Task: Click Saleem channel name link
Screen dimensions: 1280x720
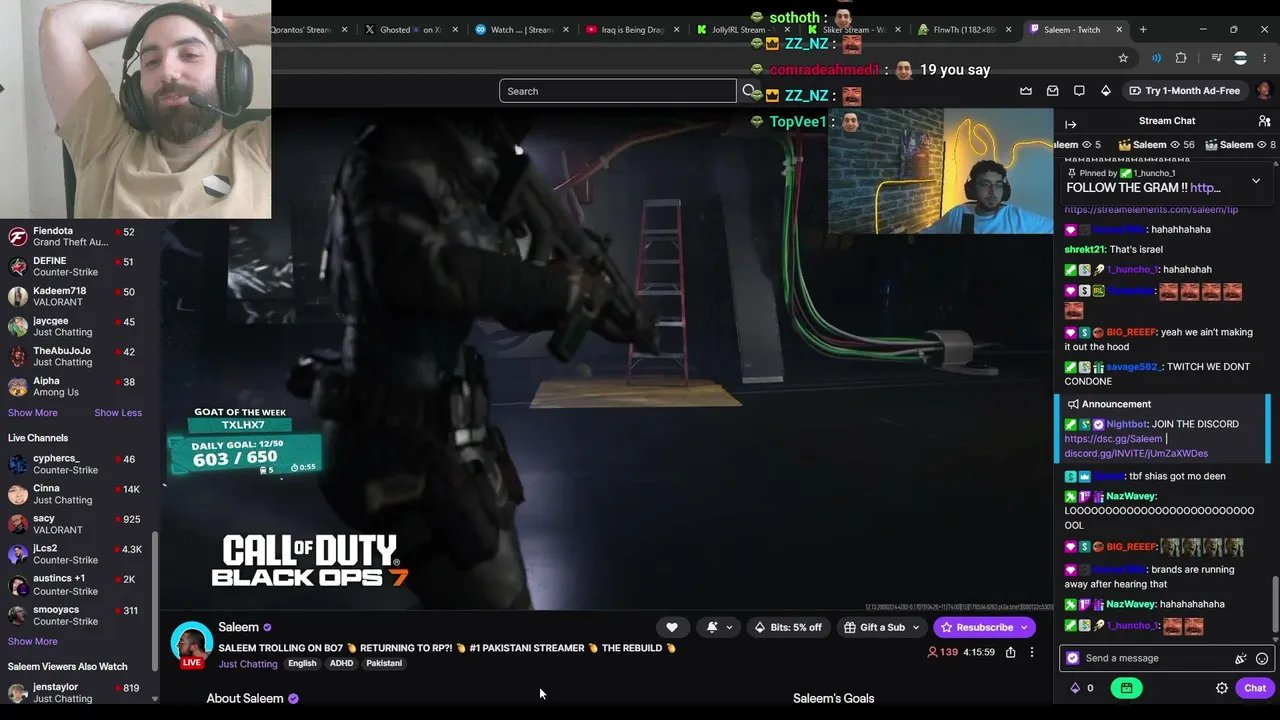Action: [238, 627]
